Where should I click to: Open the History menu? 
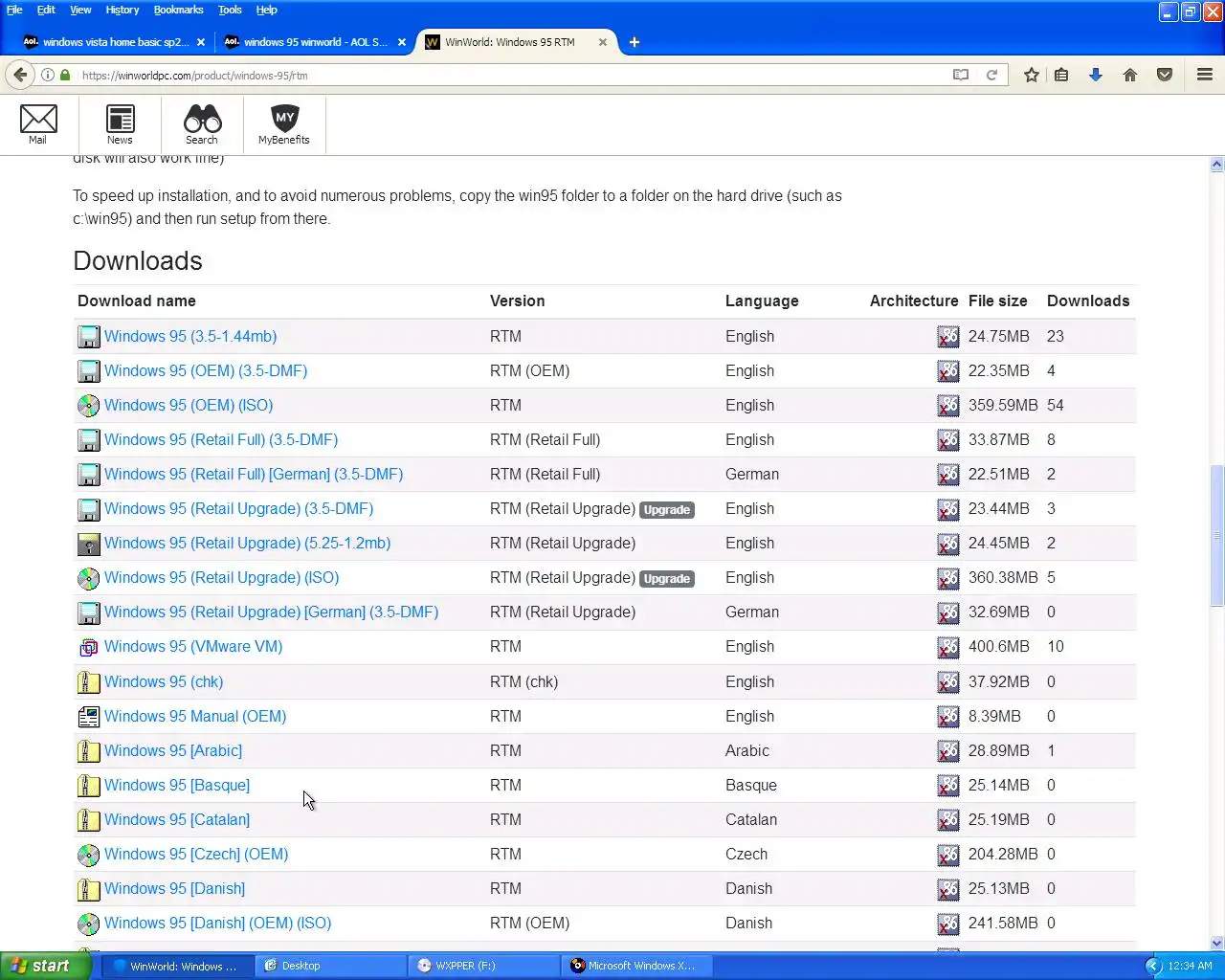pos(122,10)
